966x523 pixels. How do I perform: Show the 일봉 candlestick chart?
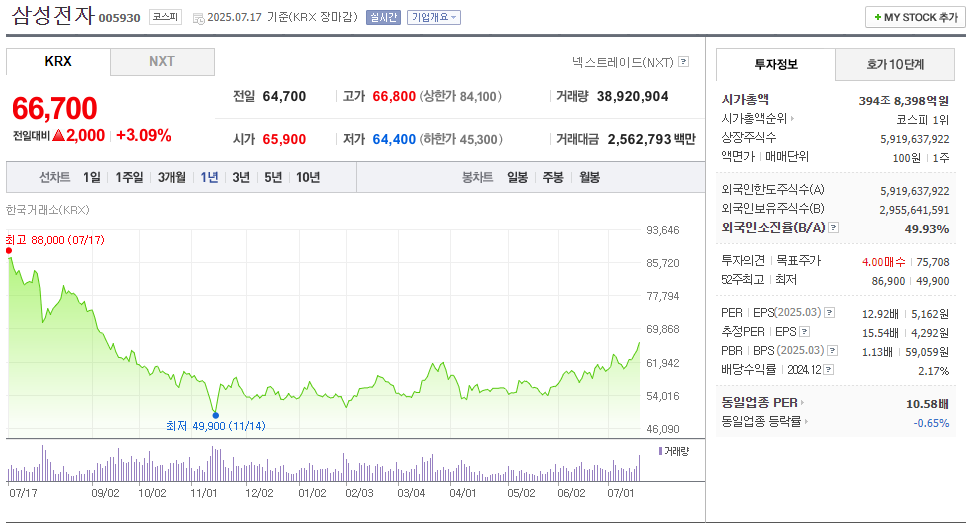click(x=518, y=177)
